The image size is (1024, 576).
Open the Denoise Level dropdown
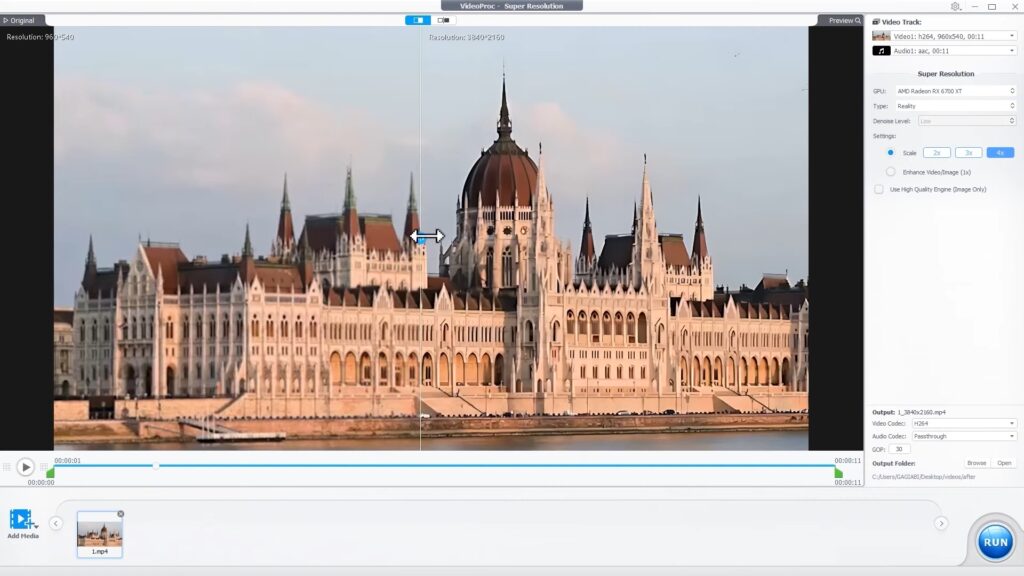click(x=967, y=121)
